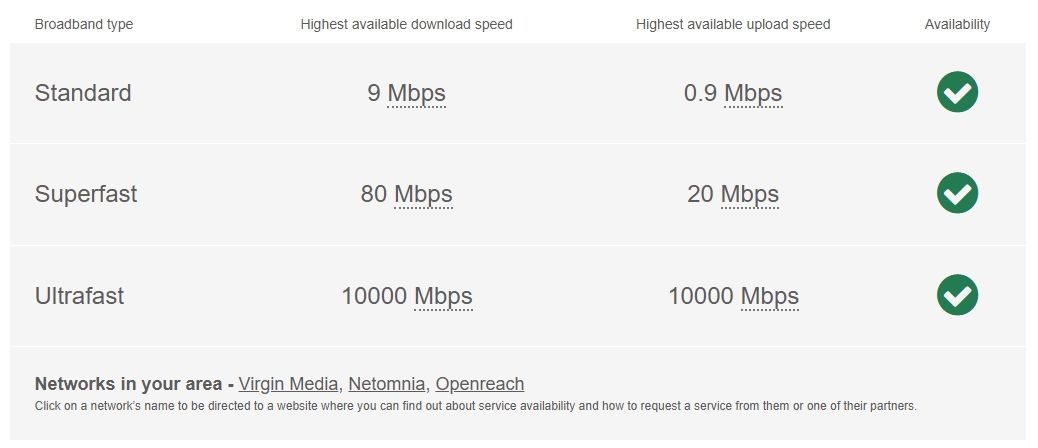Click Mbps abbreviation in Ultrafast upload speed

pos(770,296)
